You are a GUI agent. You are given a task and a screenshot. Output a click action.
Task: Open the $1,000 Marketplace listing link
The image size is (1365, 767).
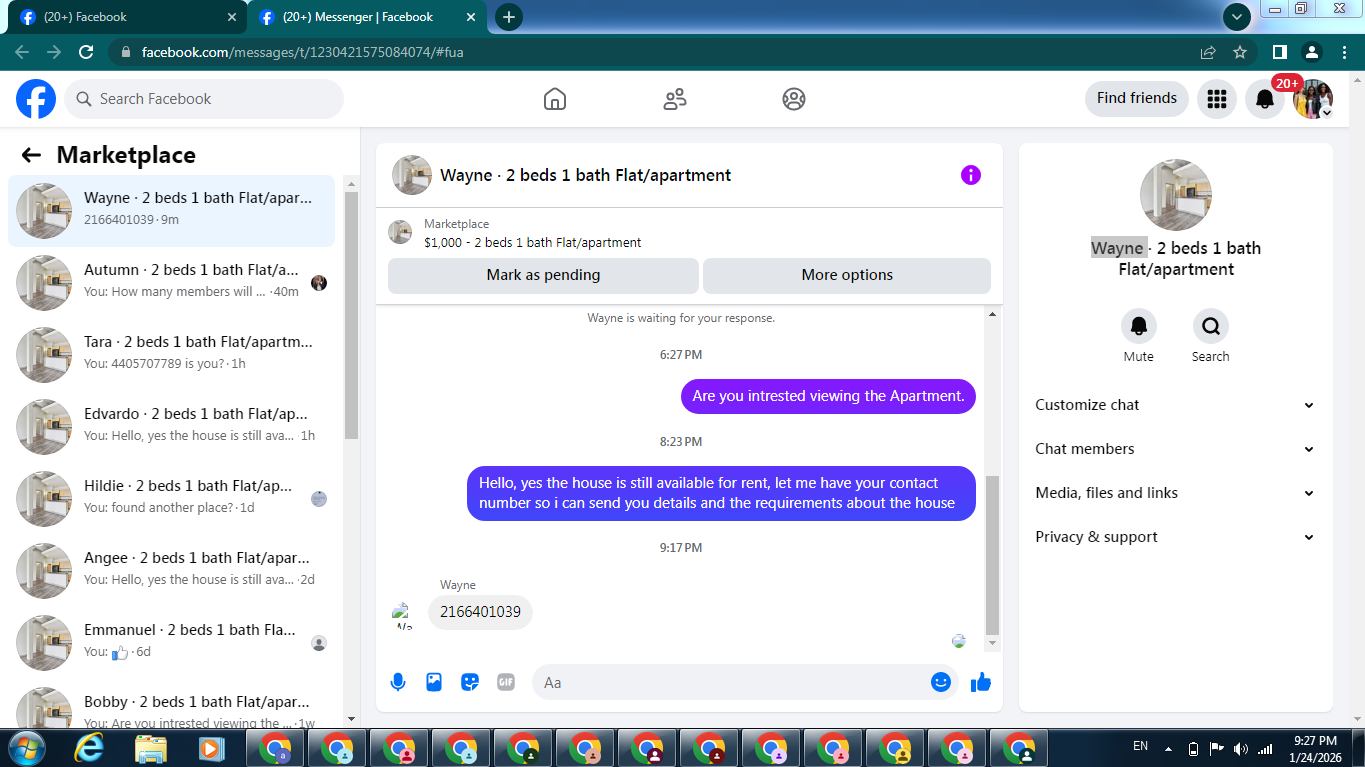(x=532, y=243)
